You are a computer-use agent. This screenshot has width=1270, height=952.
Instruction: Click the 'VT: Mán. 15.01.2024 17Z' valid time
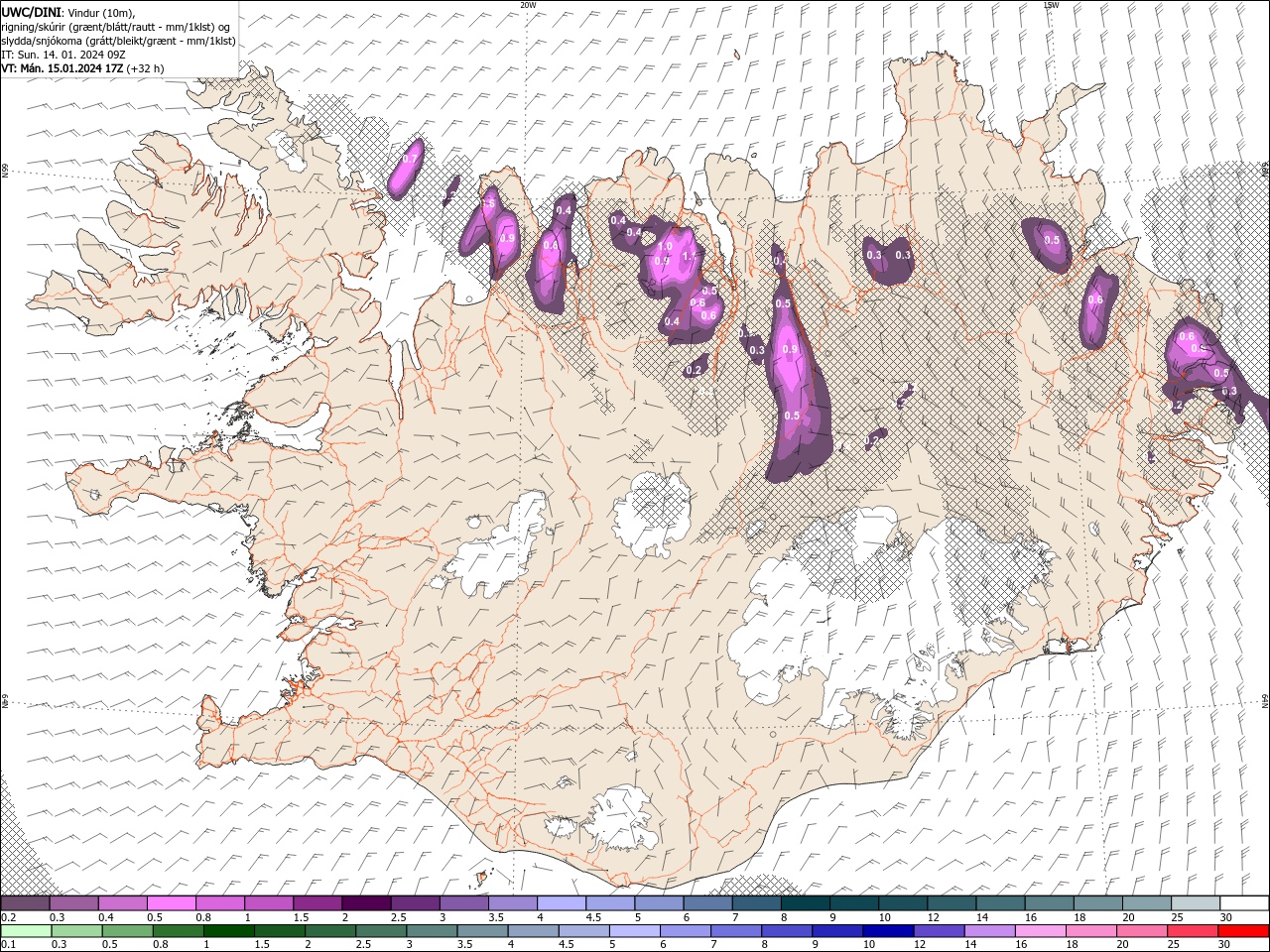[63, 68]
